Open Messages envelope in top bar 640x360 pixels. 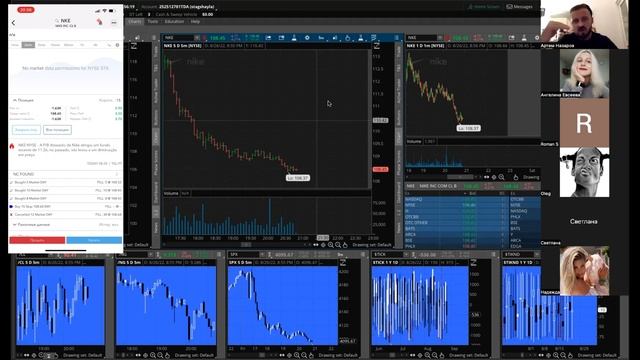point(519,7)
